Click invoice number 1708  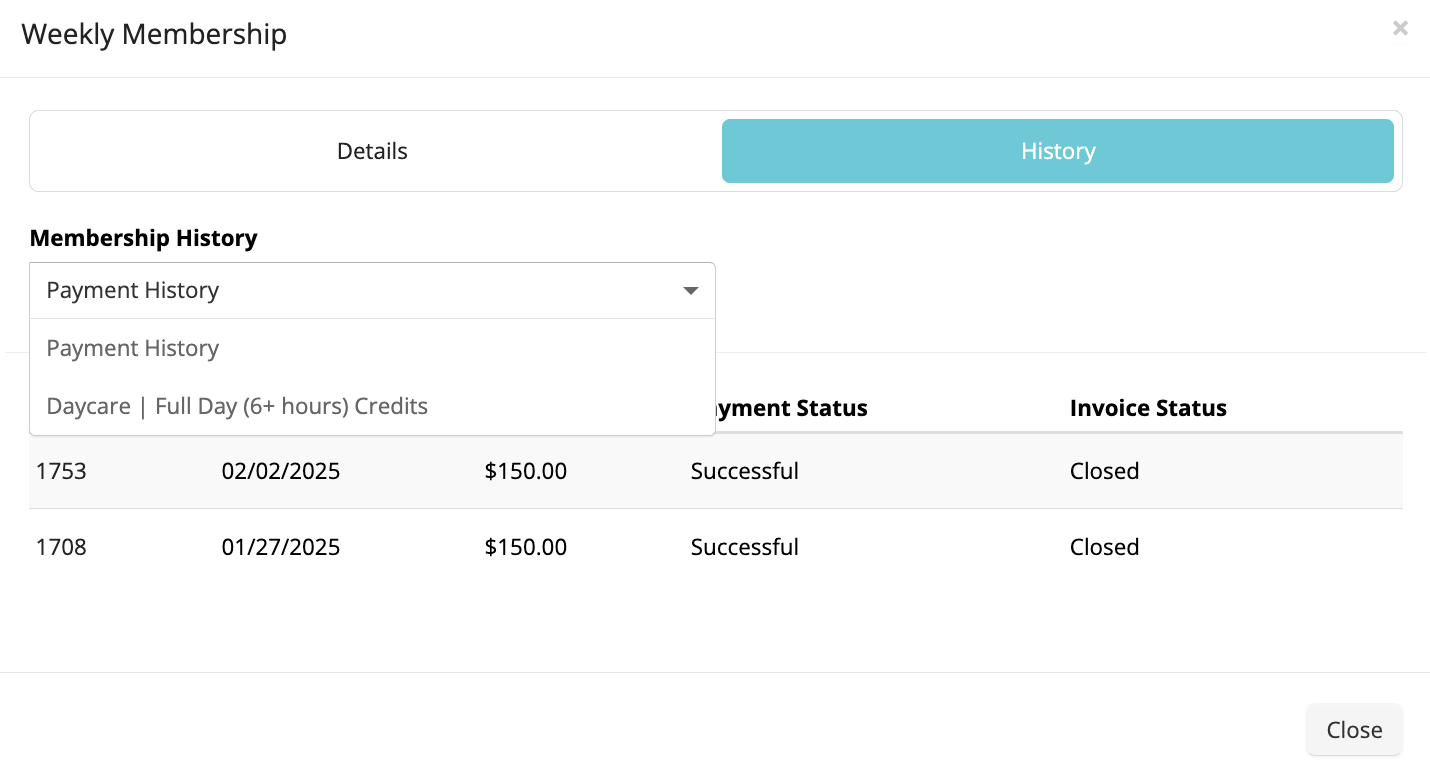click(x=61, y=547)
